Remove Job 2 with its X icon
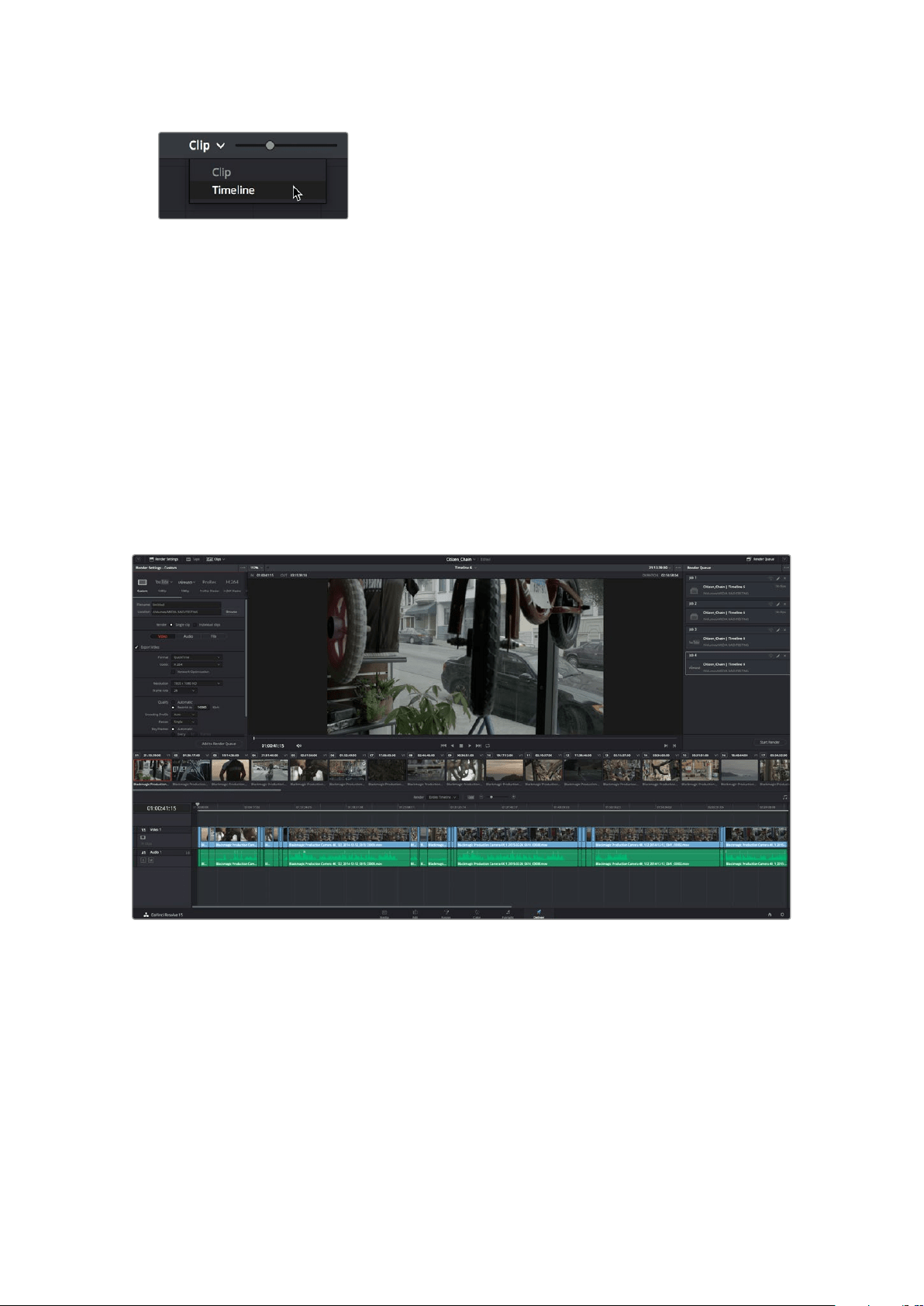This screenshot has width=924, height=1306. 784,604
